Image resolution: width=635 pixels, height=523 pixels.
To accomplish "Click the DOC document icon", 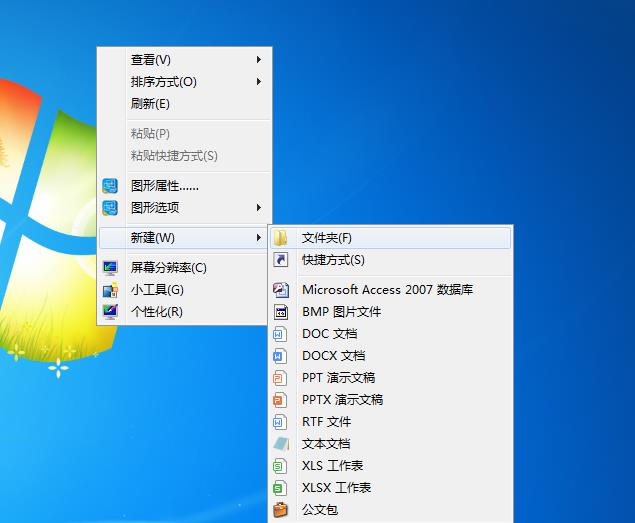I will (x=280, y=334).
